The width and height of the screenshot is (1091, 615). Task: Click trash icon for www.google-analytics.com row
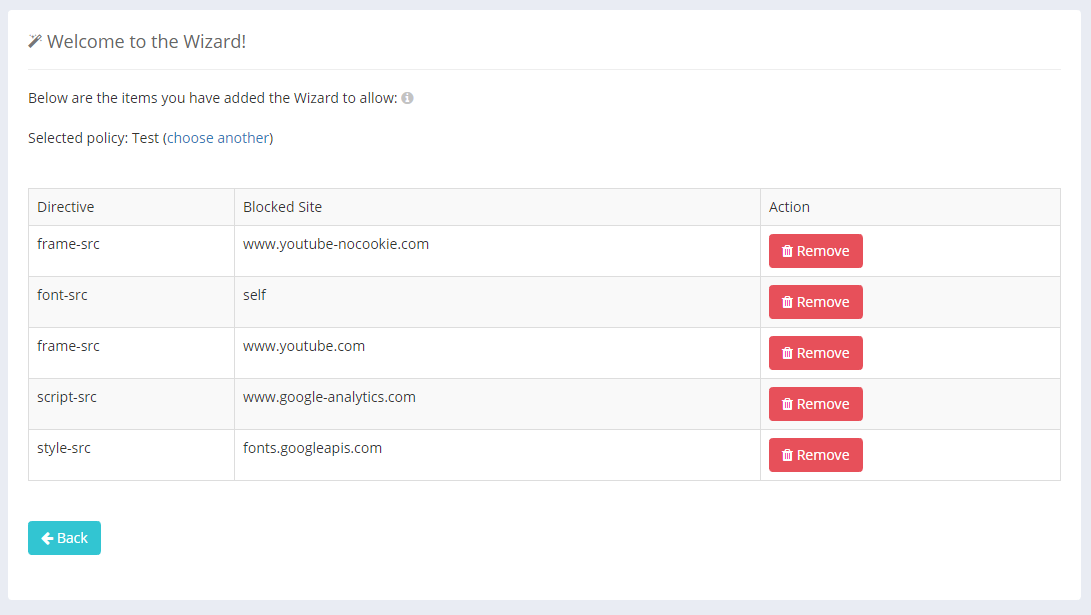click(787, 404)
